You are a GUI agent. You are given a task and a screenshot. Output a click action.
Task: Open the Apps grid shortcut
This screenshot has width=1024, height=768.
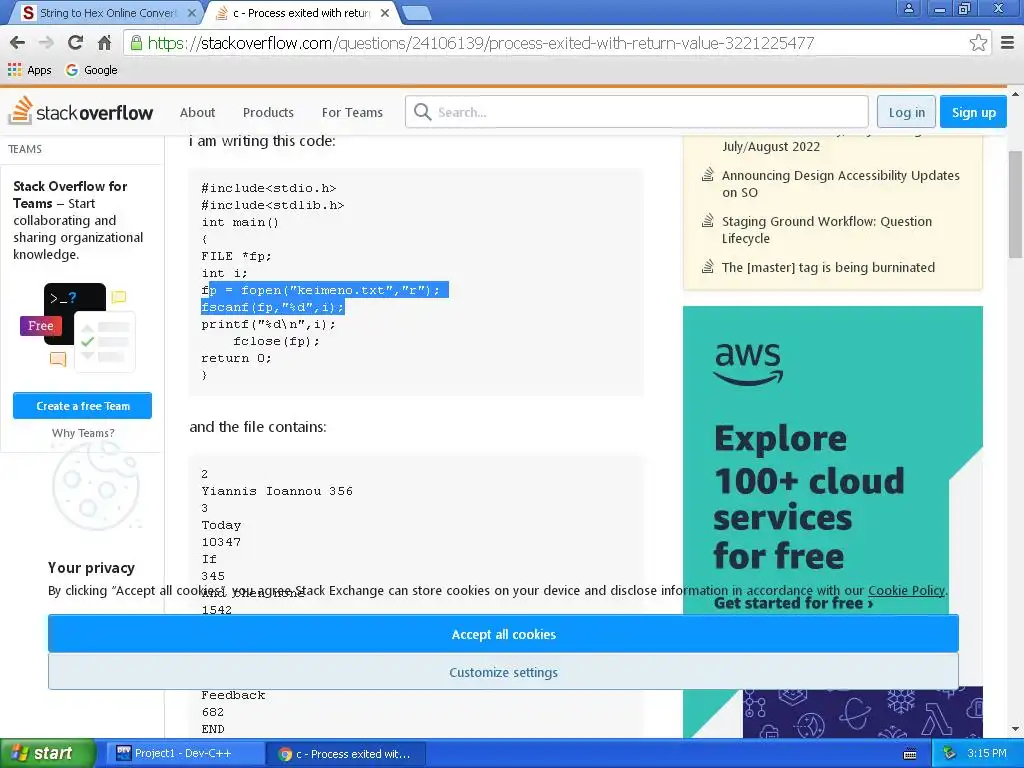pyautogui.click(x=29, y=70)
